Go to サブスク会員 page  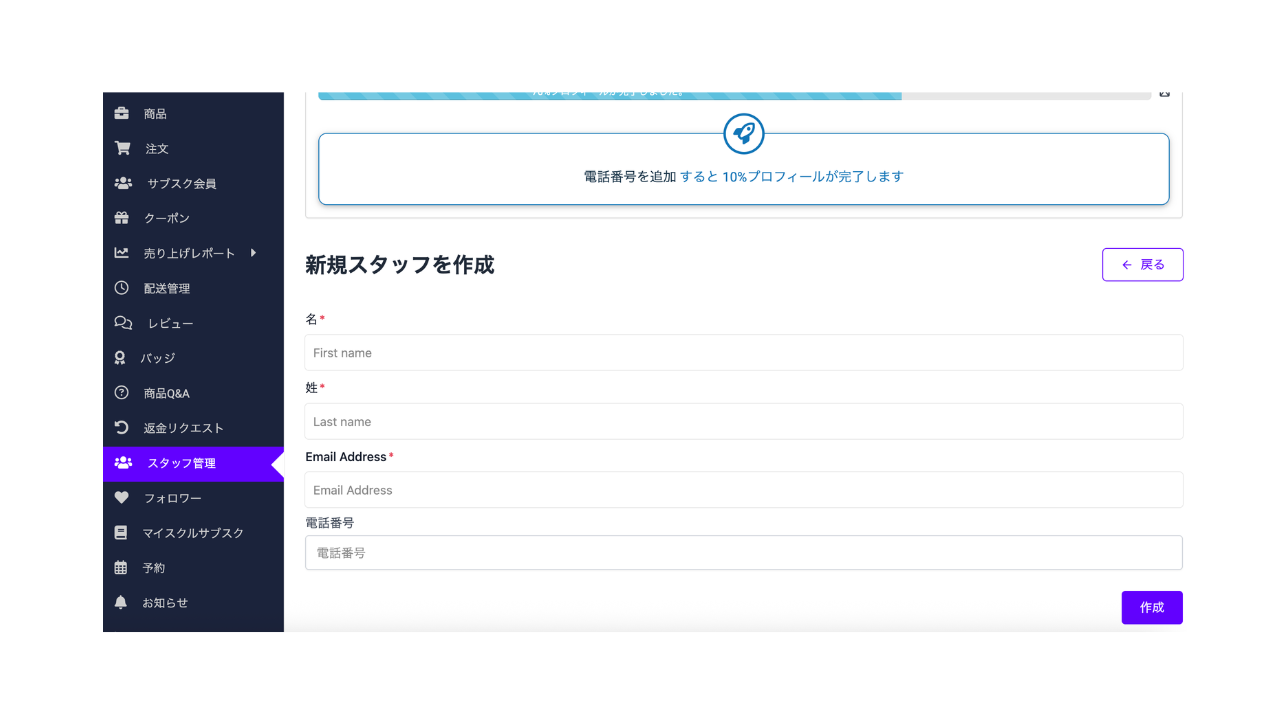(x=193, y=184)
